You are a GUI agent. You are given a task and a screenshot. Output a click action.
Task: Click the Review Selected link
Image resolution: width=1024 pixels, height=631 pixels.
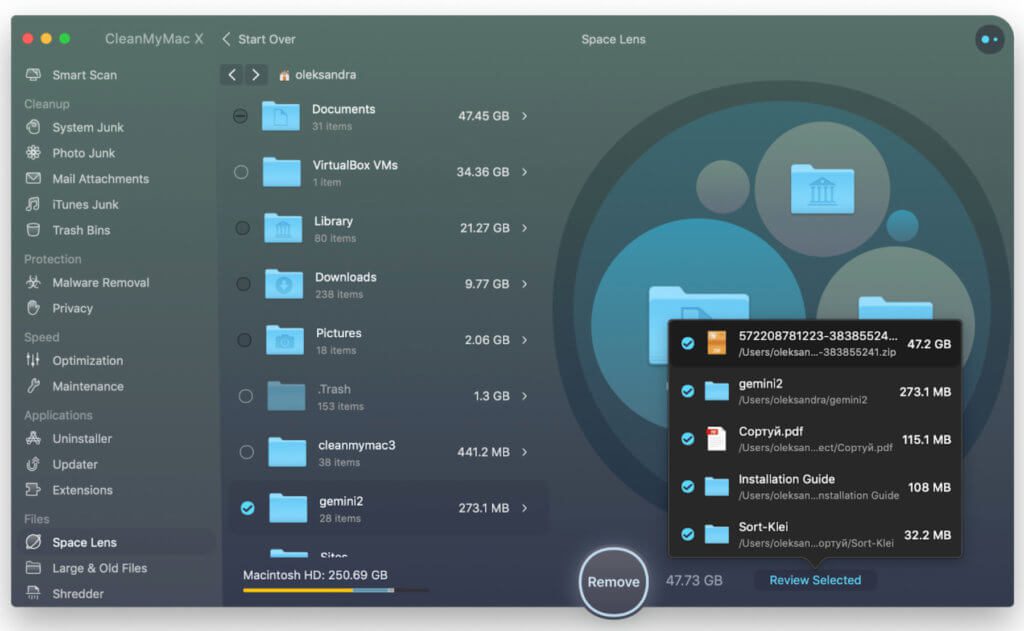pos(815,580)
